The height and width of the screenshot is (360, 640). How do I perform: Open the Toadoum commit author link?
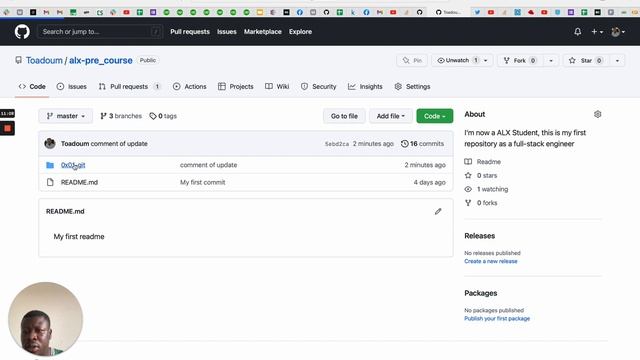coord(75,144)
